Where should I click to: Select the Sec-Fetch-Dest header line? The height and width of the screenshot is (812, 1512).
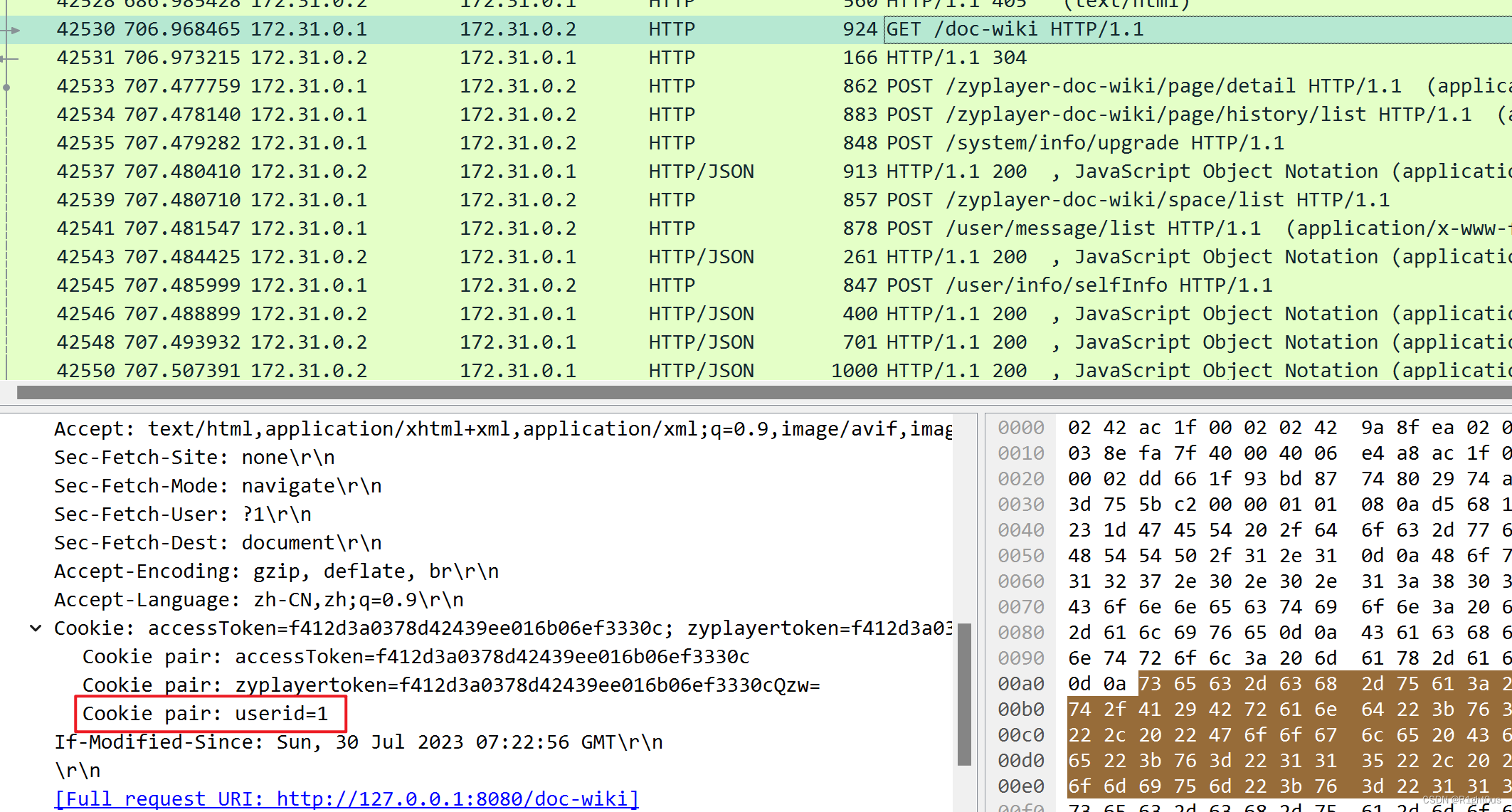(x=218, y=543)
